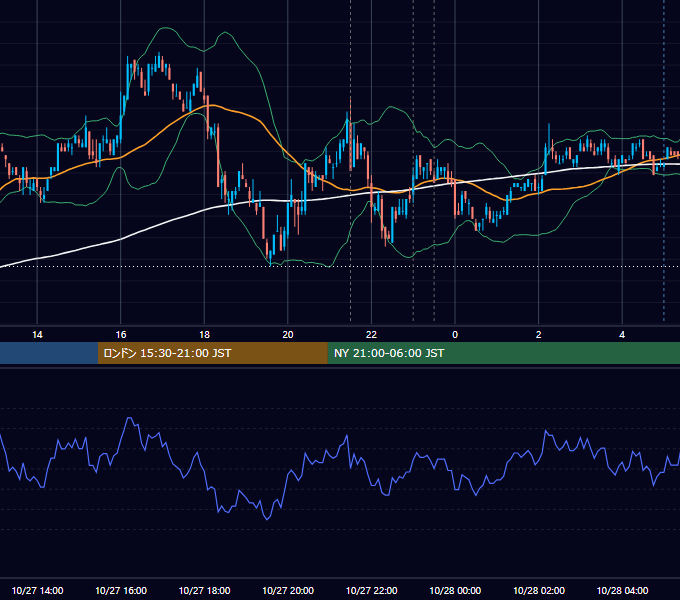Click the 20 hour axis label
The image size is (680, 600).
[x=288, y=335]
